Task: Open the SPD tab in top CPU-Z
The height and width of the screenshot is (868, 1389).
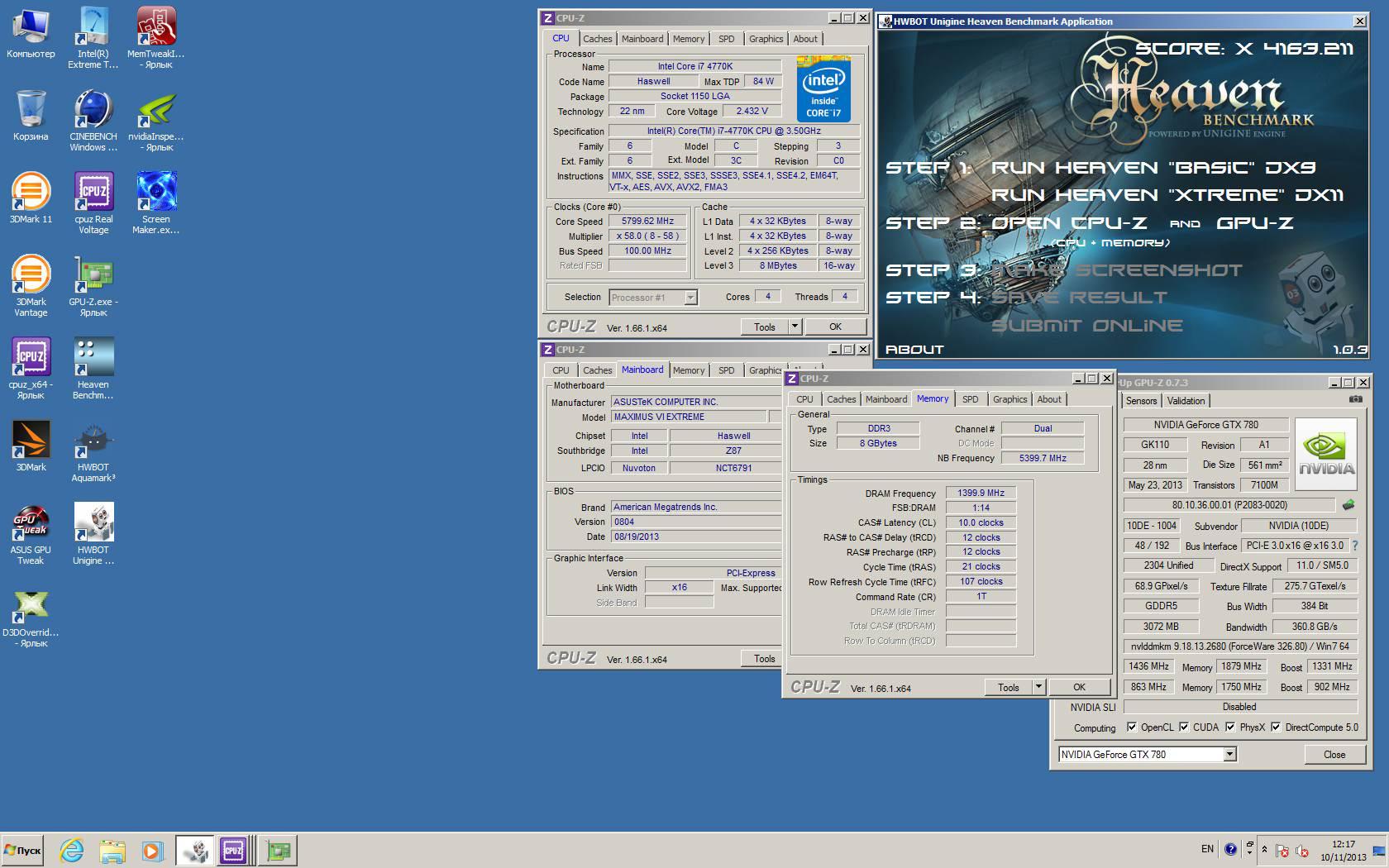Action: [726, 39]
